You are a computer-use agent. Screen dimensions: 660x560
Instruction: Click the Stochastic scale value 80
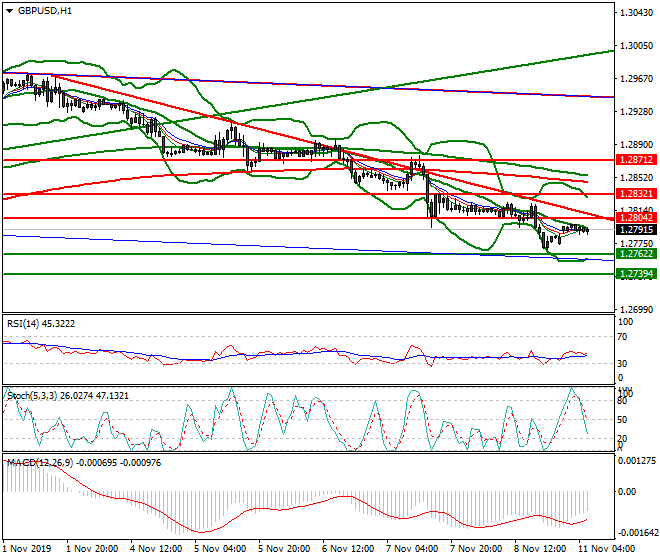pos(622,401)
